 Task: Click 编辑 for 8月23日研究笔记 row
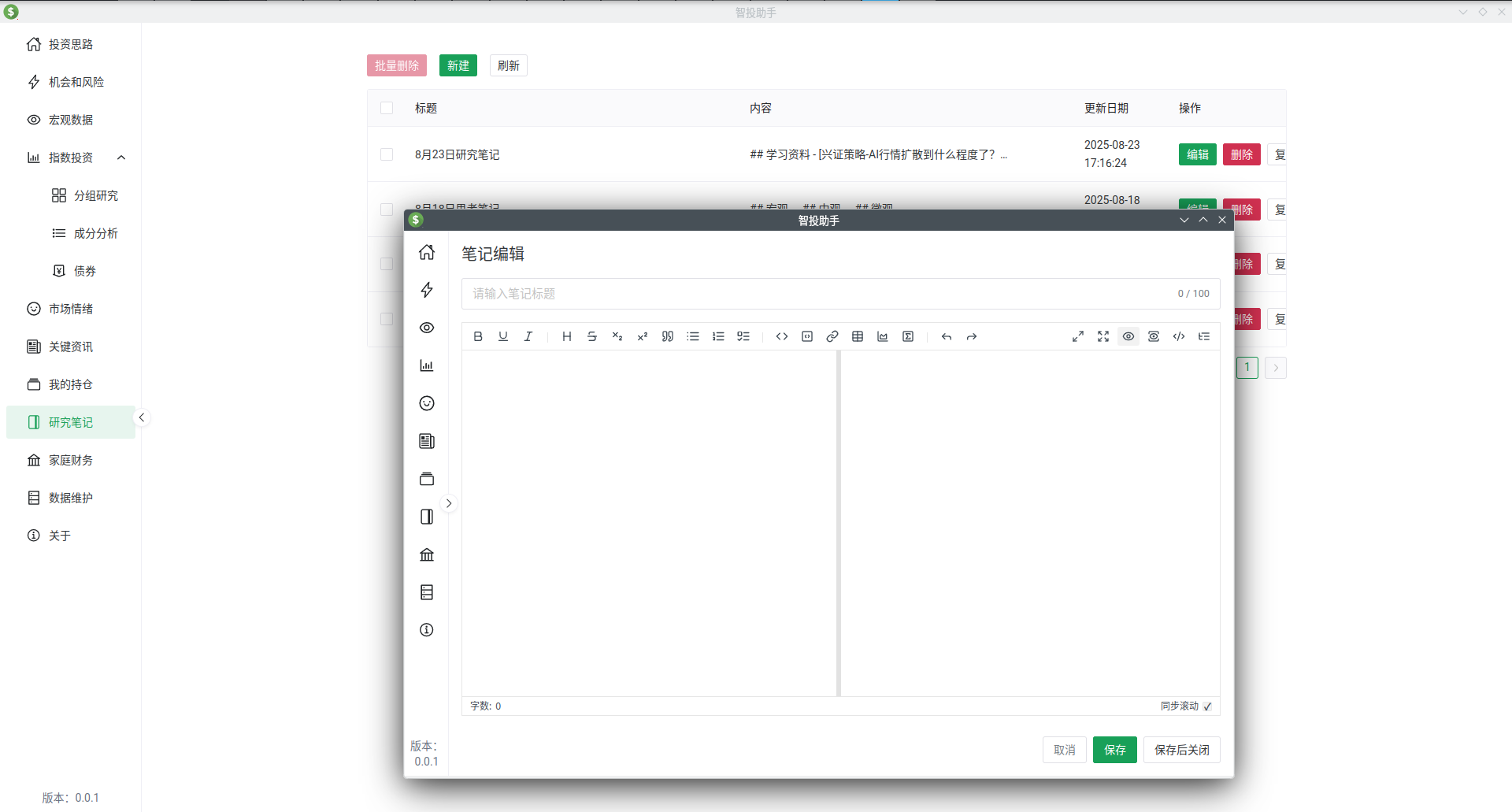1198,154
